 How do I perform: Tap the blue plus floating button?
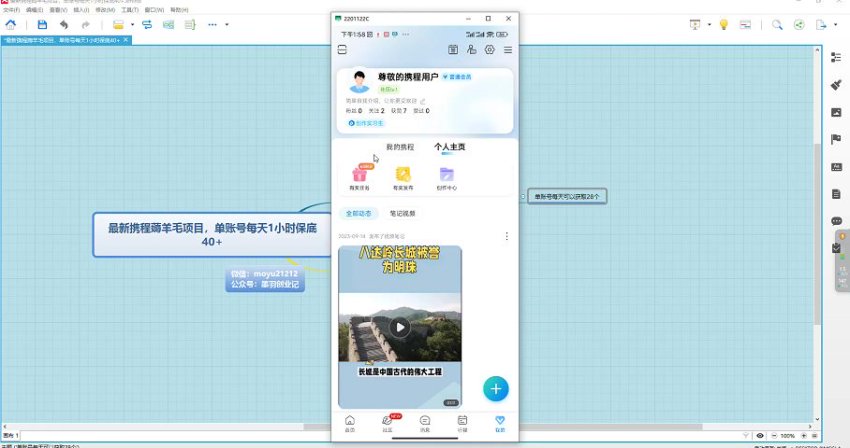click(496, 388)
